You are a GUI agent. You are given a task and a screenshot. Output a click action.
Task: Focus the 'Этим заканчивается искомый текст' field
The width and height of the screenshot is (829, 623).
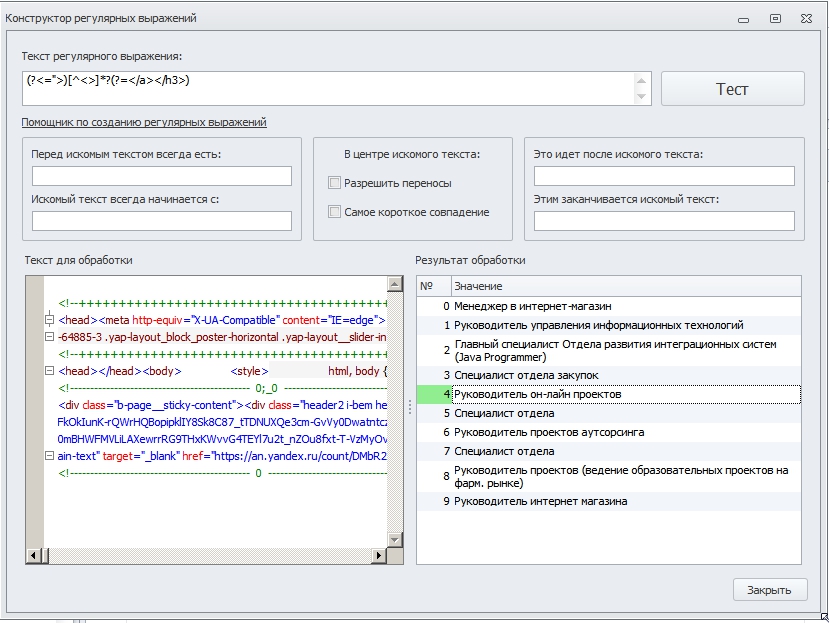(x=664, y=221)
